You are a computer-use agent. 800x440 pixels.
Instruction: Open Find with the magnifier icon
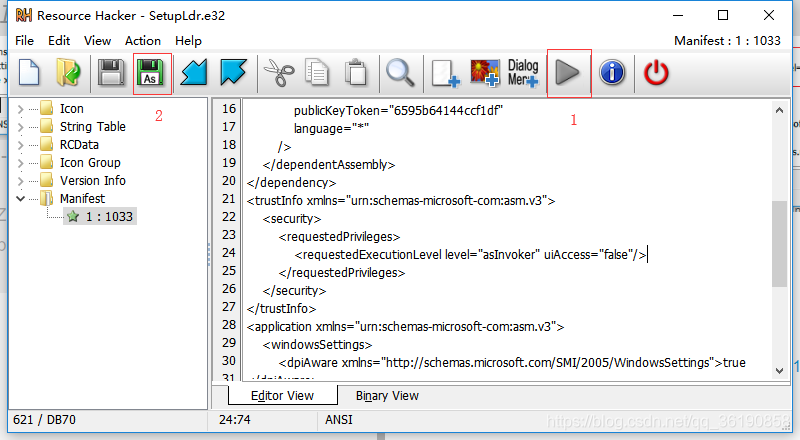[x=400, y=72]
